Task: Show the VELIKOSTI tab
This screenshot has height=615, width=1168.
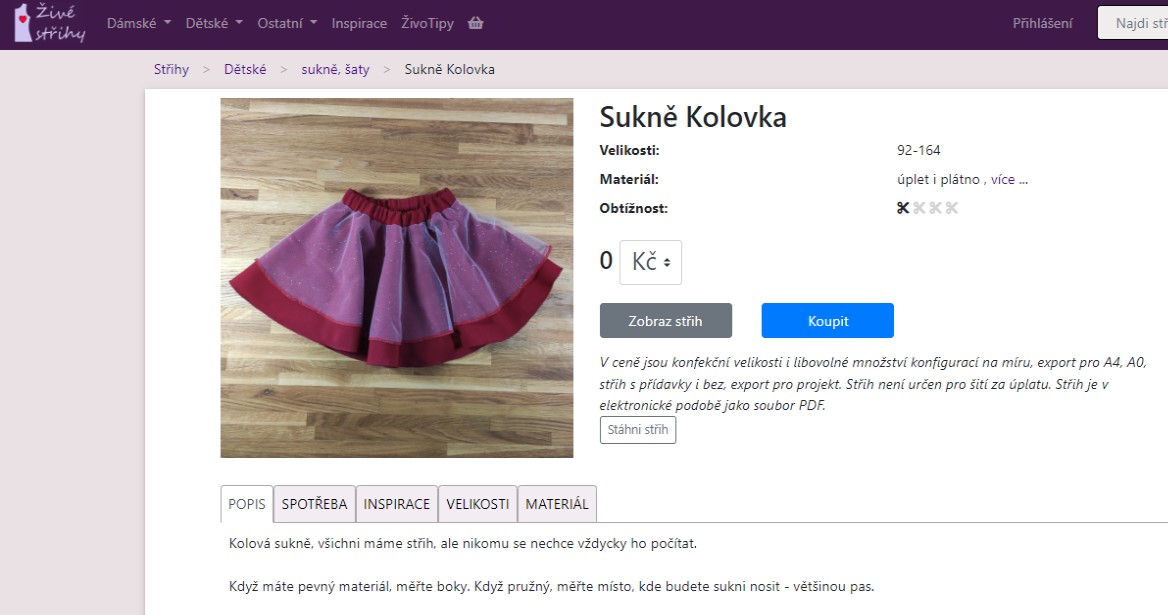Action: tap(477, 504)
